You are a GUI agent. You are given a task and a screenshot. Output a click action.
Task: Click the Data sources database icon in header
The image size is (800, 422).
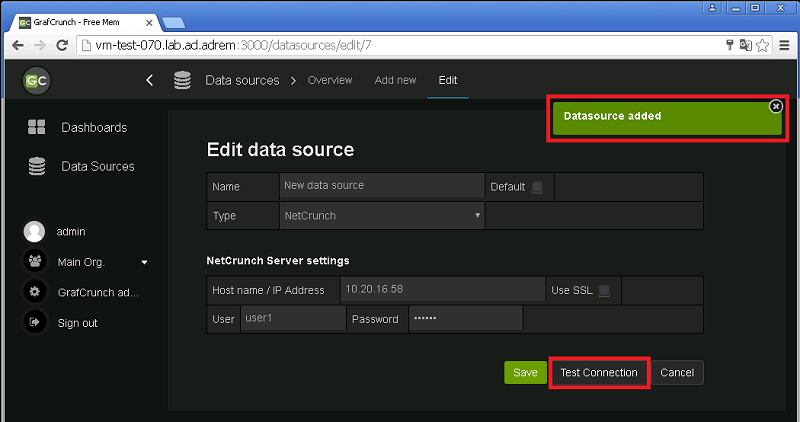182,80
